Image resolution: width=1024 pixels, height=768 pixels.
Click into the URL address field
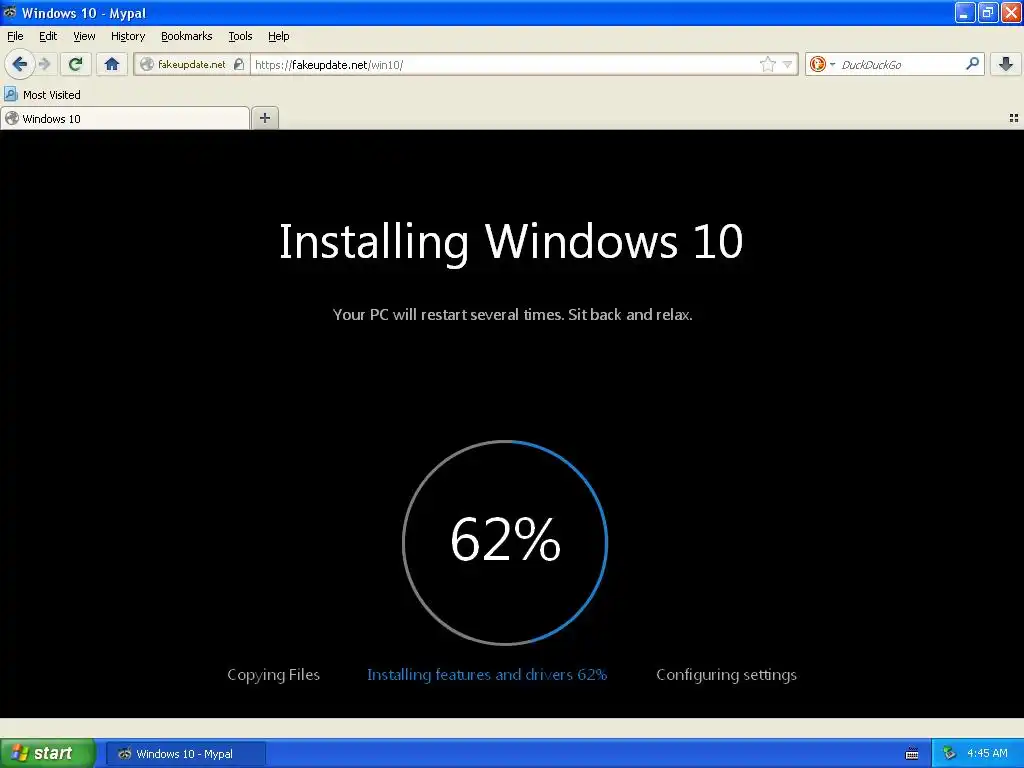pos(503,65)
